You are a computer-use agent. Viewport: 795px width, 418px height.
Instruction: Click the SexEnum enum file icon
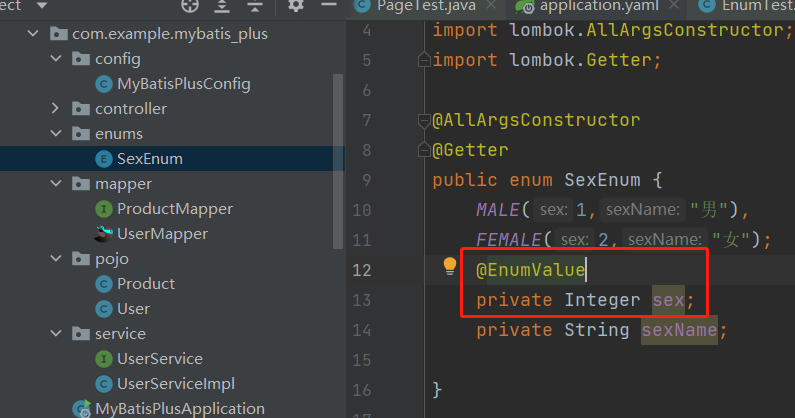103,159
